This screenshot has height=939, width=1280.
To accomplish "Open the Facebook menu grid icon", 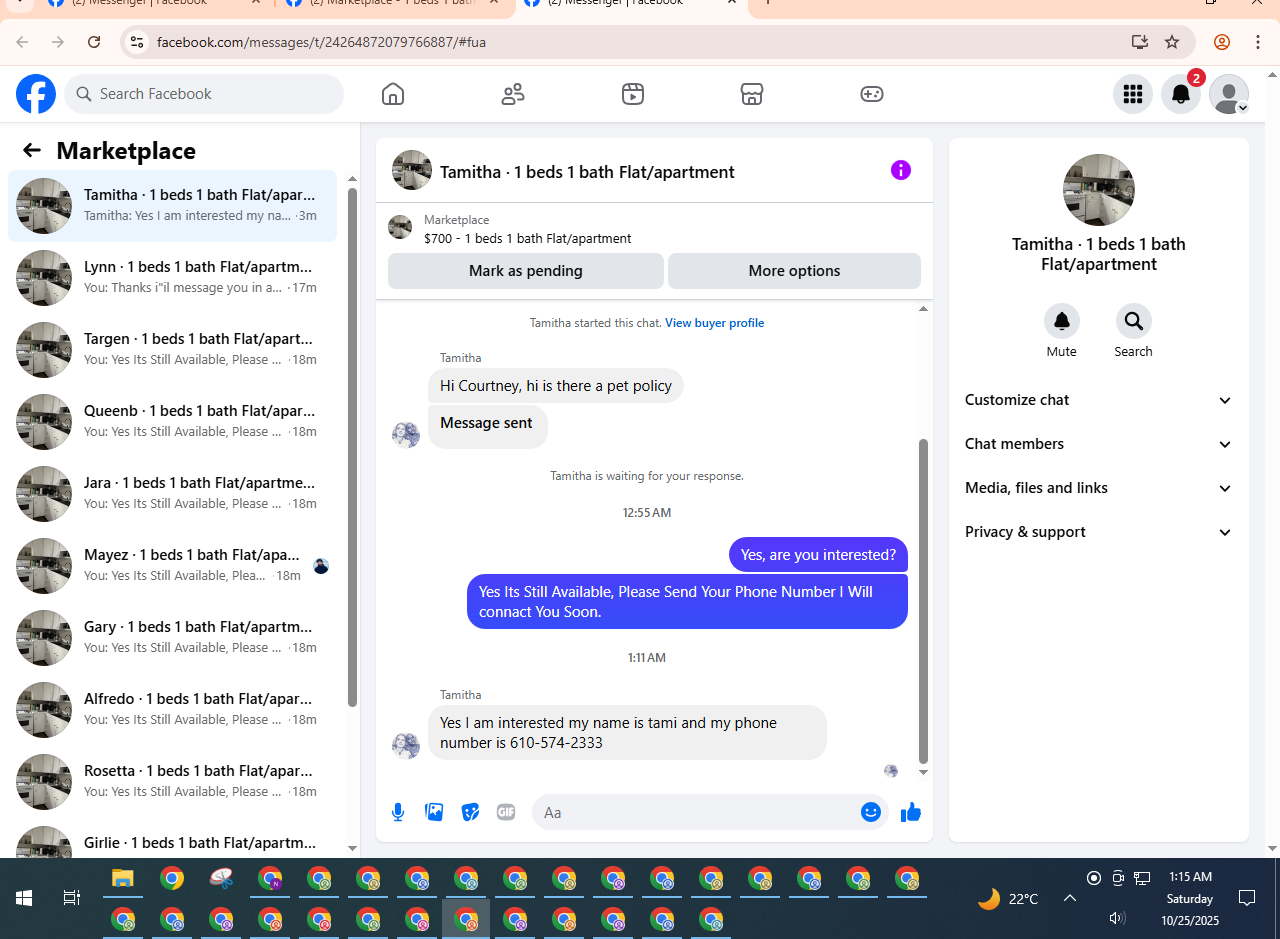I will 1133,94.
